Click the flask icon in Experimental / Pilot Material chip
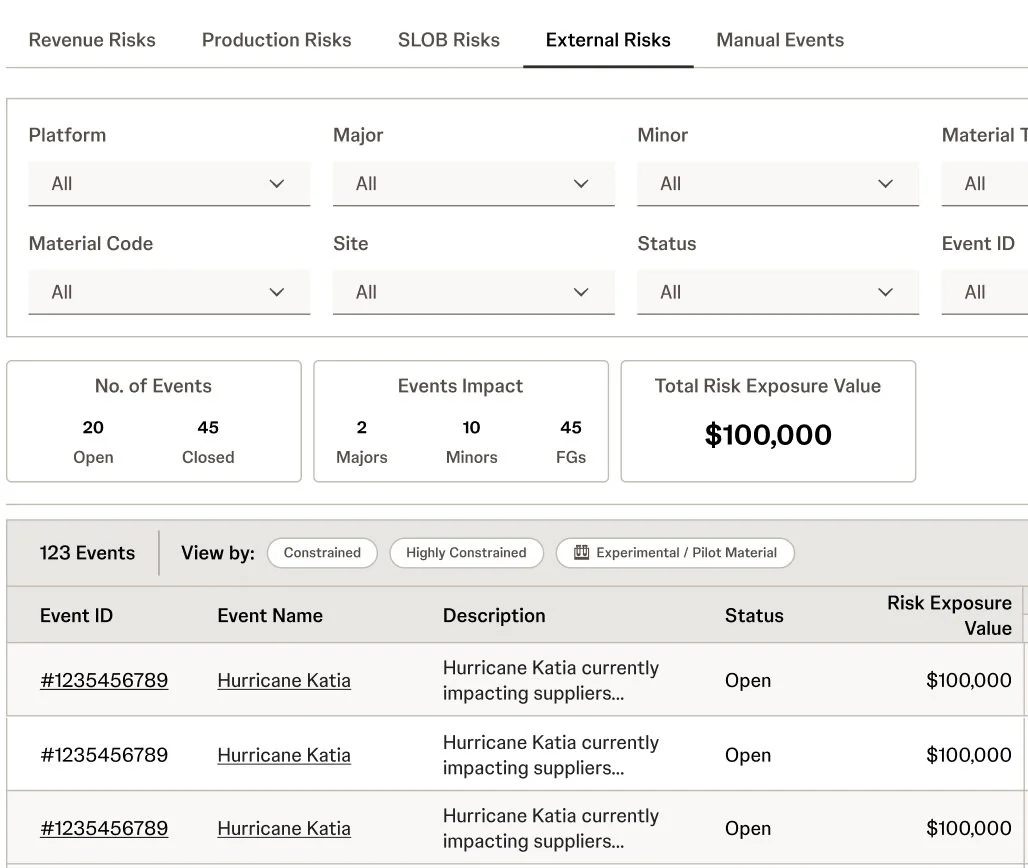 coord(581,553)
